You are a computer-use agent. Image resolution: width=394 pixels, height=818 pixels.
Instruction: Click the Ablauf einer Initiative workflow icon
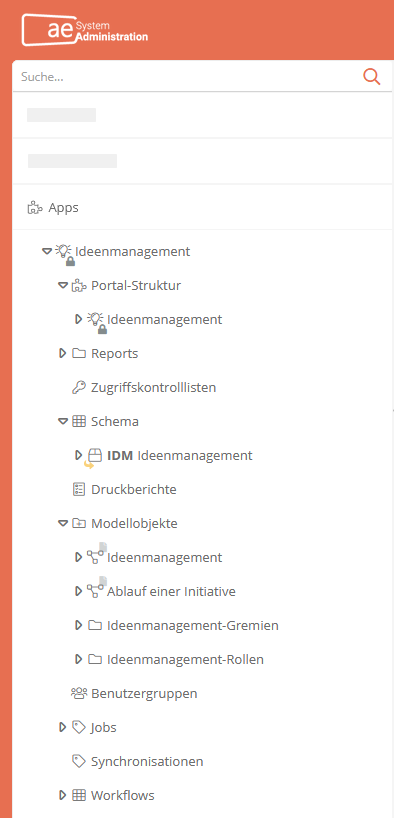96,588
